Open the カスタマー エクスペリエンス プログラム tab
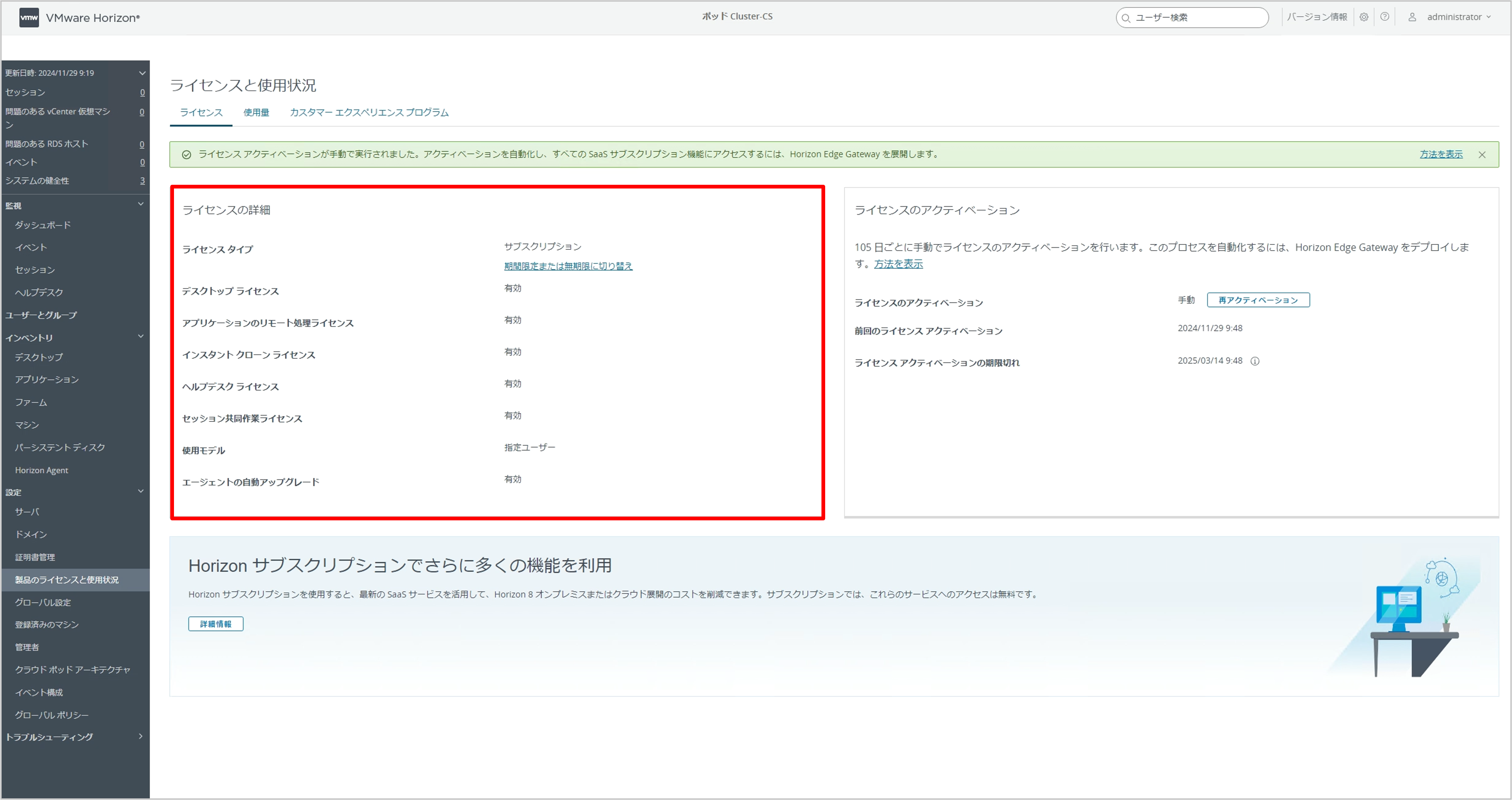1512x800 pixels. click(369, 112)
